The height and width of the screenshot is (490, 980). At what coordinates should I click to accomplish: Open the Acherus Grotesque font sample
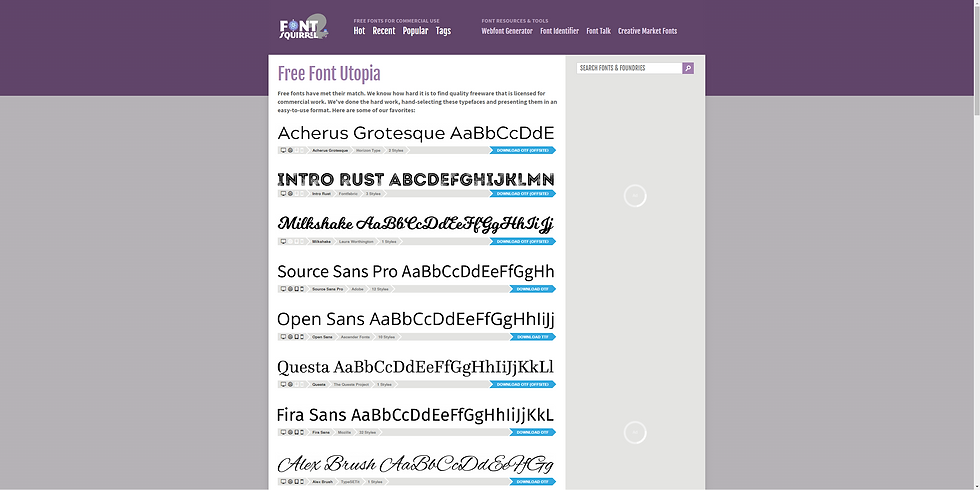point(416,133)
